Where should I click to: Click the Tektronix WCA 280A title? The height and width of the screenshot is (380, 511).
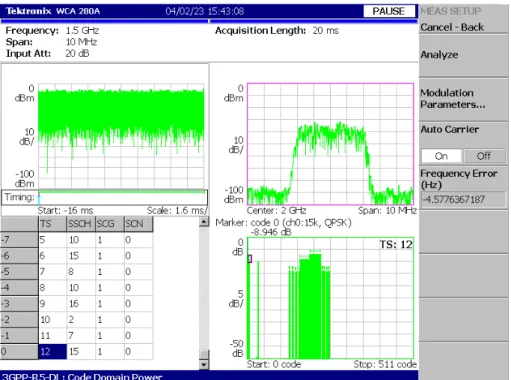pos(53,11)
